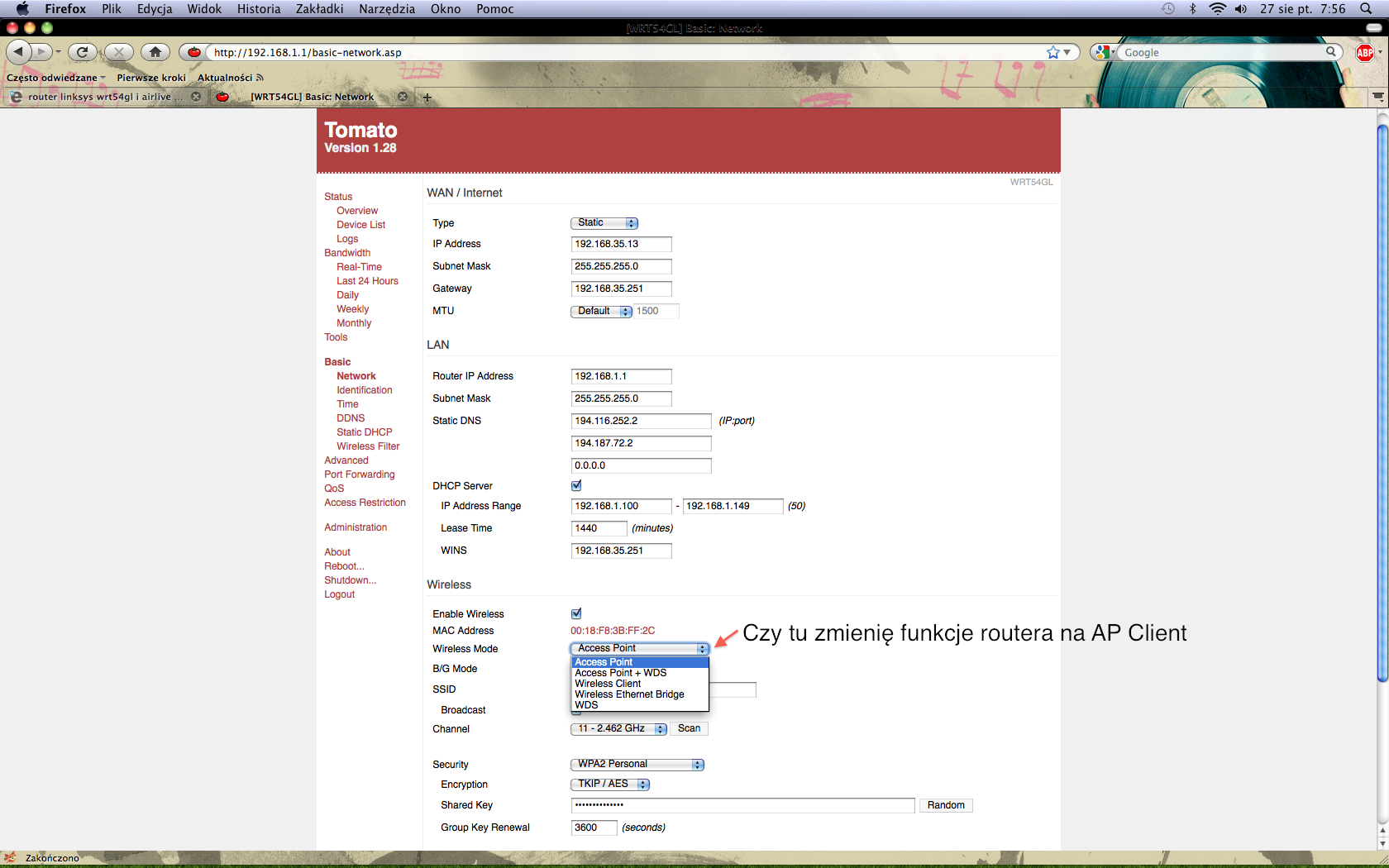Open the Channel 11 - 2.462 GHz dropdown
Image resolution: width=1389 pixels, height=868 pixels.
[x=618, y=728]
